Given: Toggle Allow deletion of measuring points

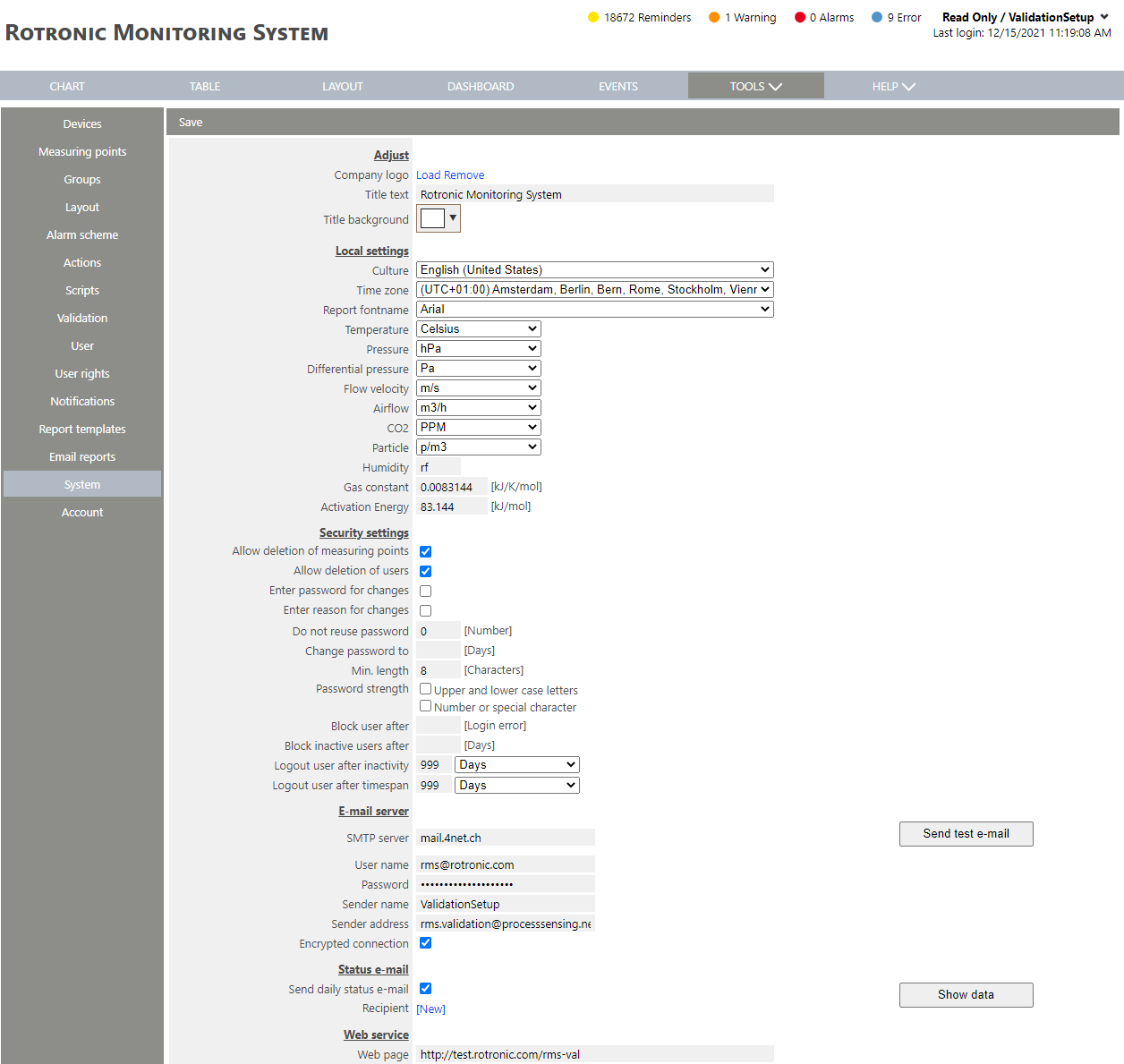Looking at the screenshot, I should click(x=426, y=551).
